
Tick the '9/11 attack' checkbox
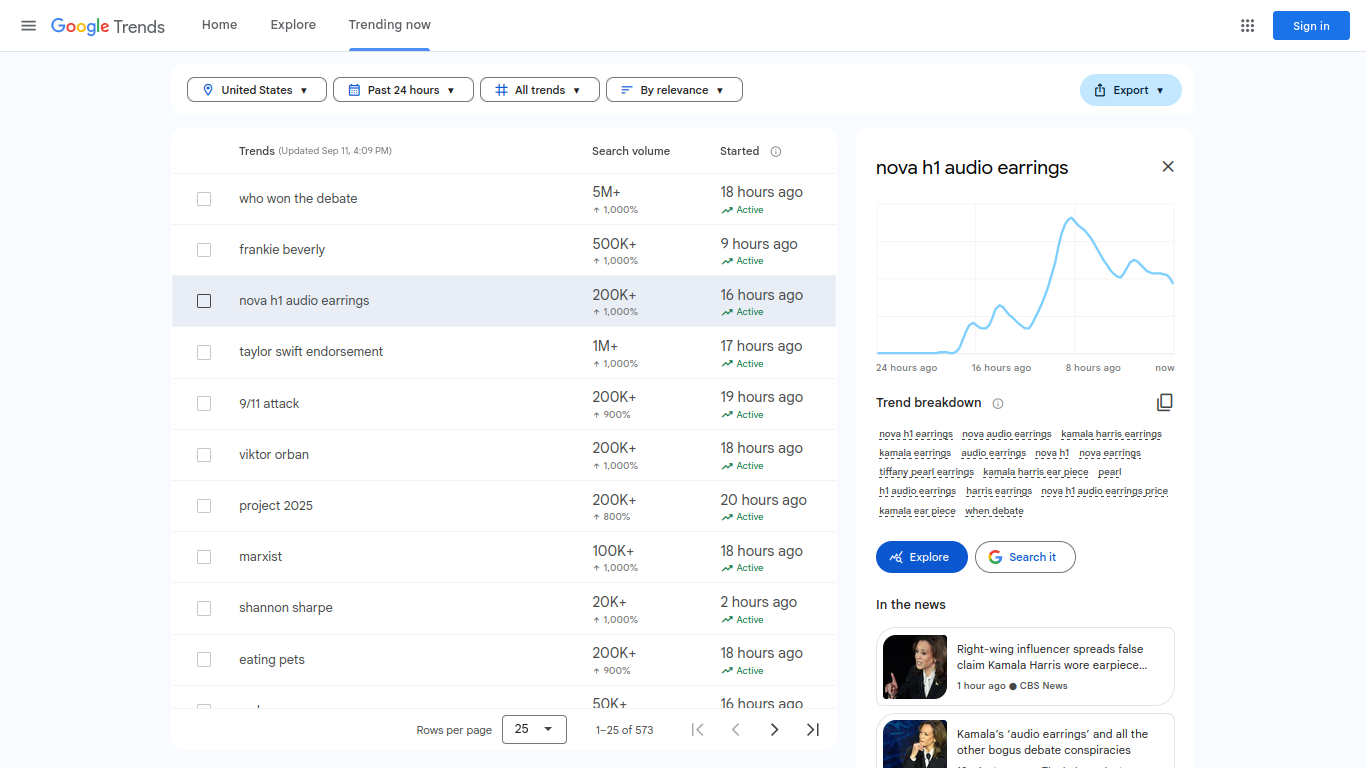tap(204, 404)
